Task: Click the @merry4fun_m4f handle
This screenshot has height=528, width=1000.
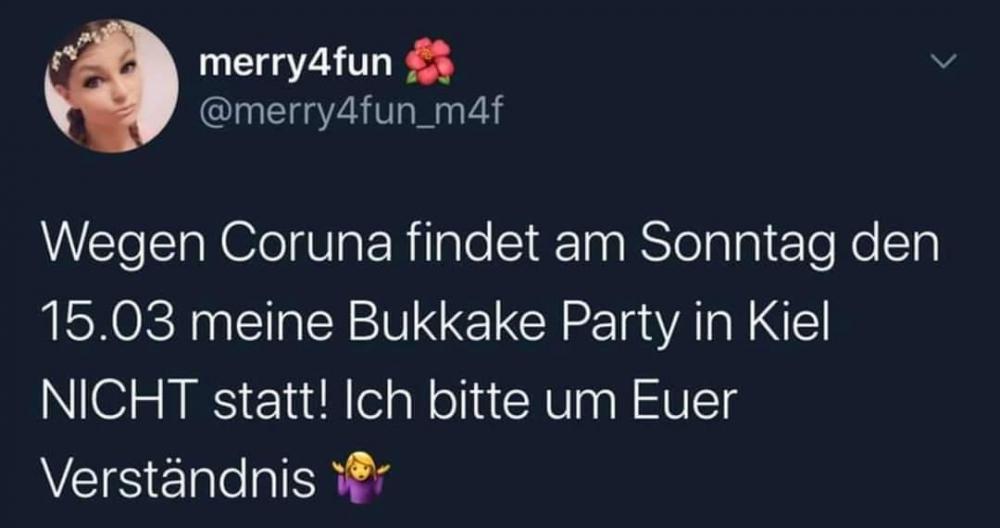Action: pos(351,112)
